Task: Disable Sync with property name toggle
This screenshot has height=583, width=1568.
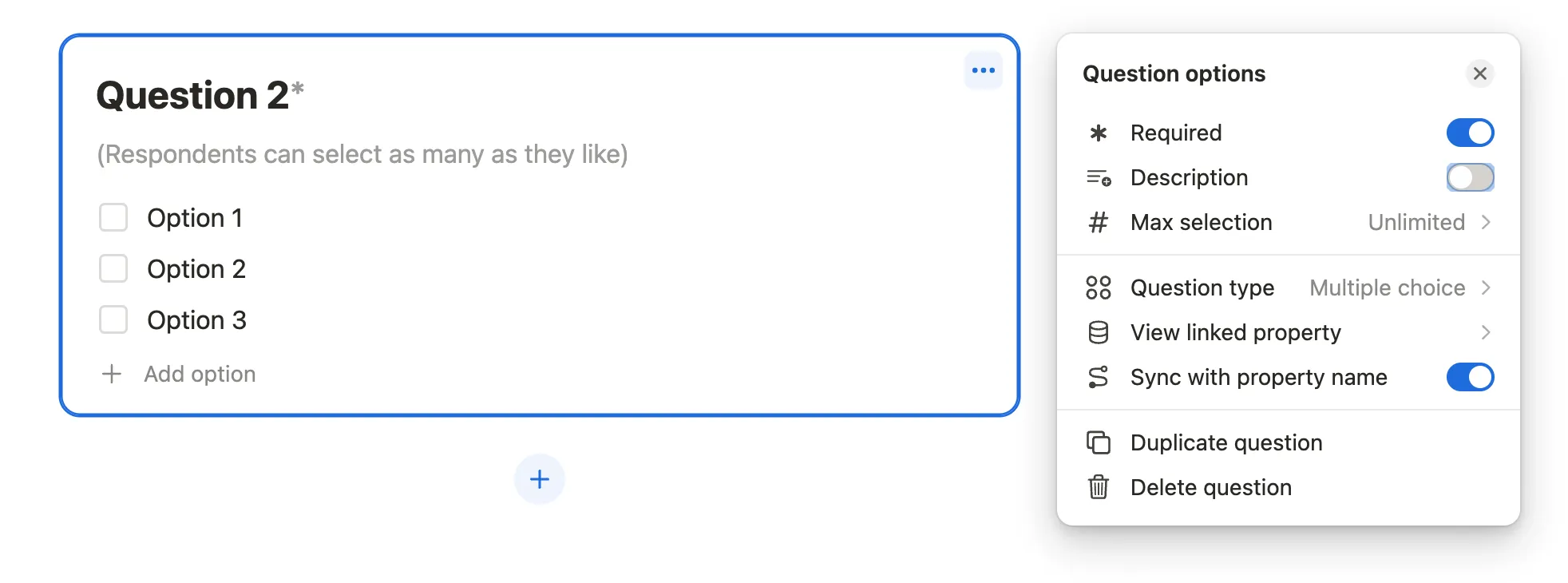Action: 1470,377
